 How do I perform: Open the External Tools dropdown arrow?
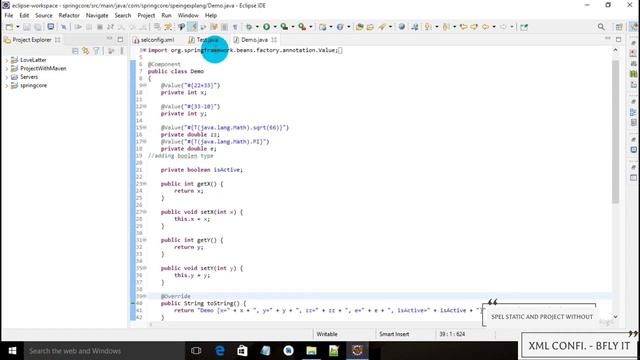click(311, 27)
